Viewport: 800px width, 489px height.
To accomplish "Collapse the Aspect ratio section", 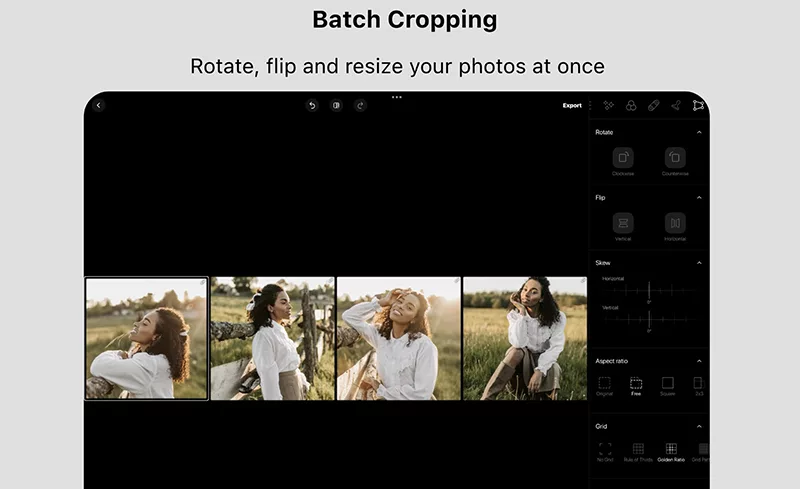I will tap(699, 361).
